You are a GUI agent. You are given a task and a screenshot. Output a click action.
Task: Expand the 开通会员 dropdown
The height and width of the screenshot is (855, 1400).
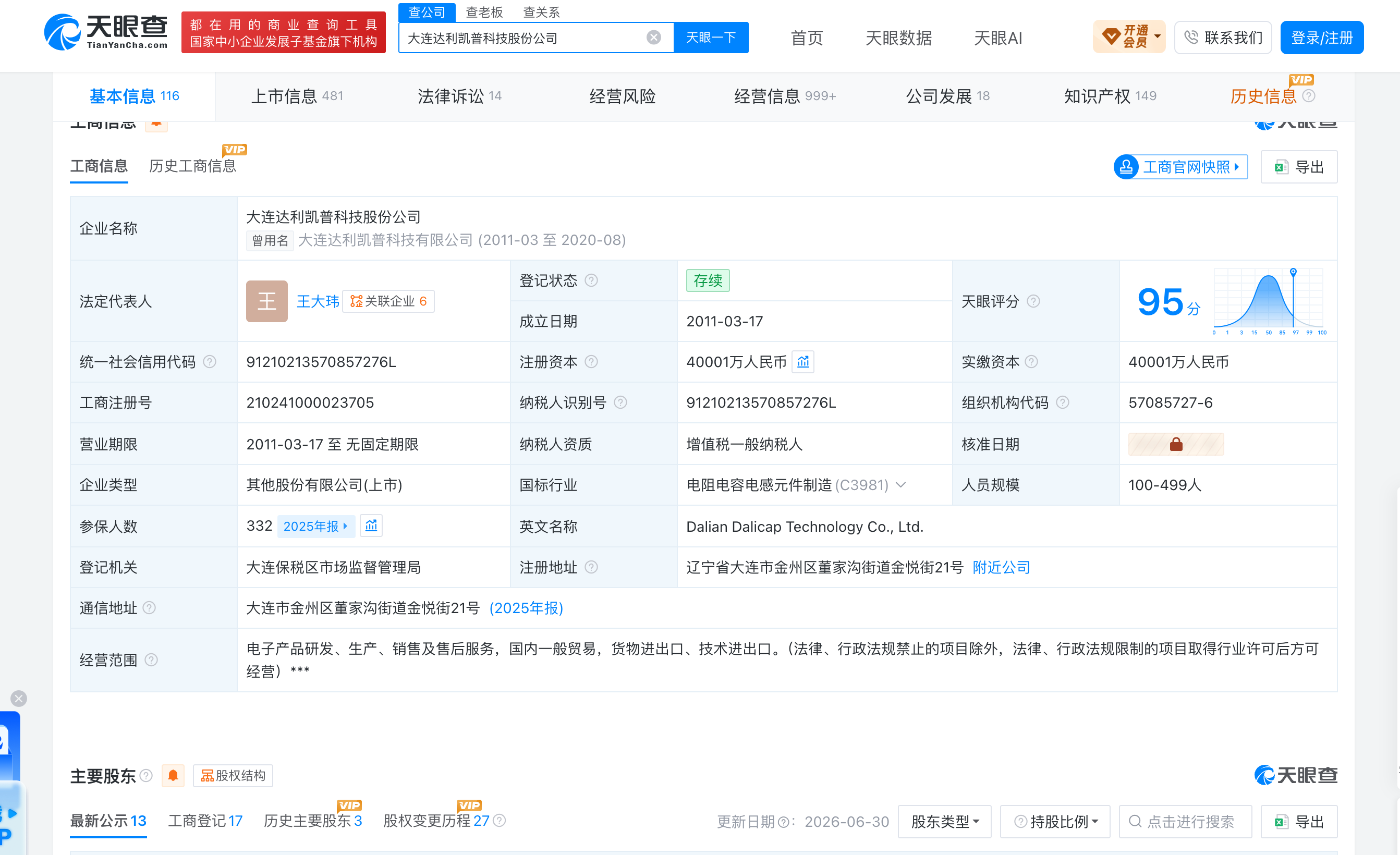tap(1129, 38)
